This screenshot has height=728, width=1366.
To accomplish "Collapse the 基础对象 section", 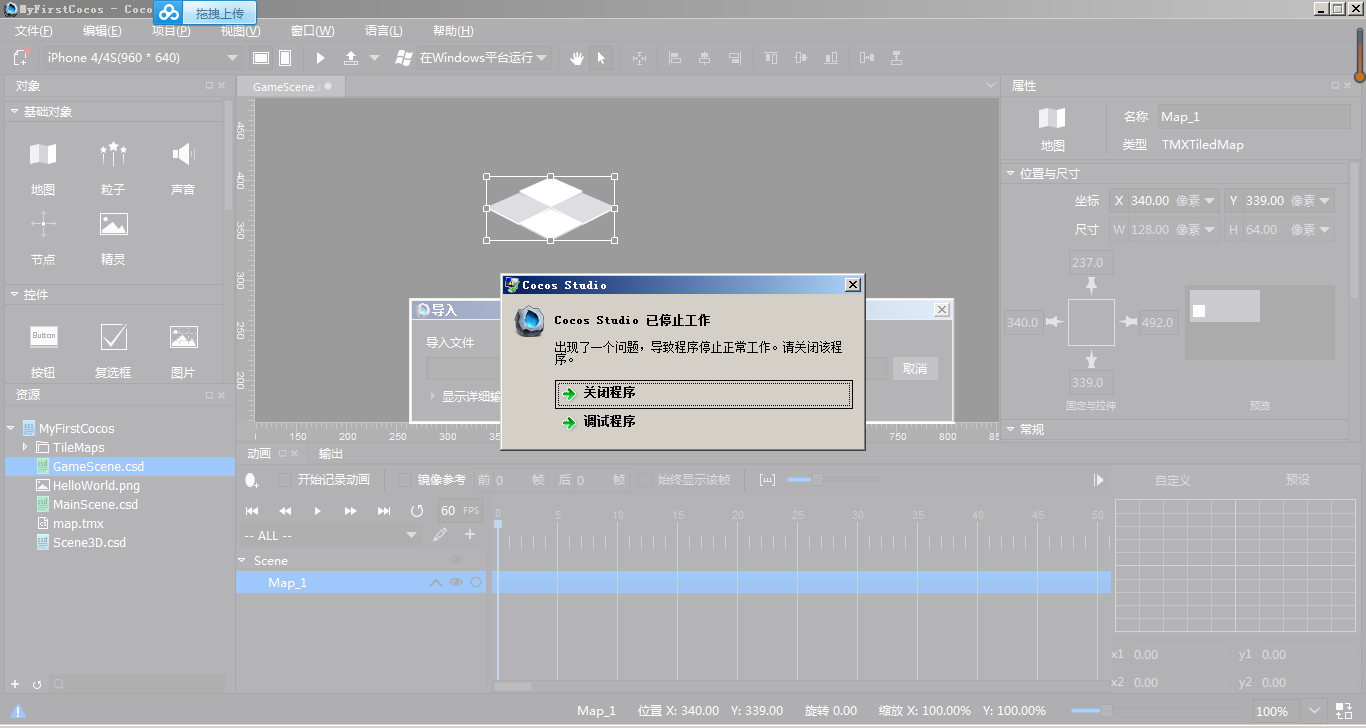I will click(15, 112).
